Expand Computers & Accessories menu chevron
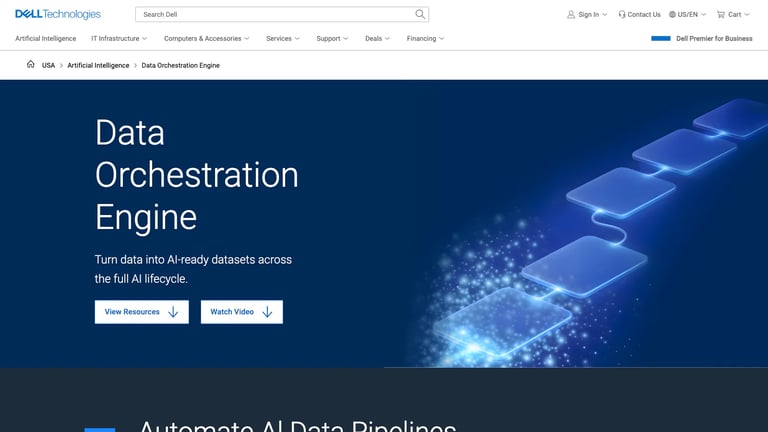Screen dimensions: 768x432 [247, 39]
